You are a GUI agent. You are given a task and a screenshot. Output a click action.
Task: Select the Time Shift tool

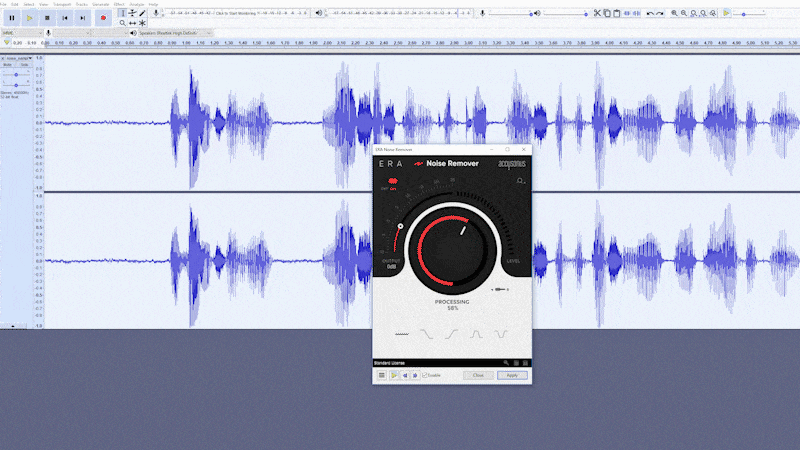[133, 23]
